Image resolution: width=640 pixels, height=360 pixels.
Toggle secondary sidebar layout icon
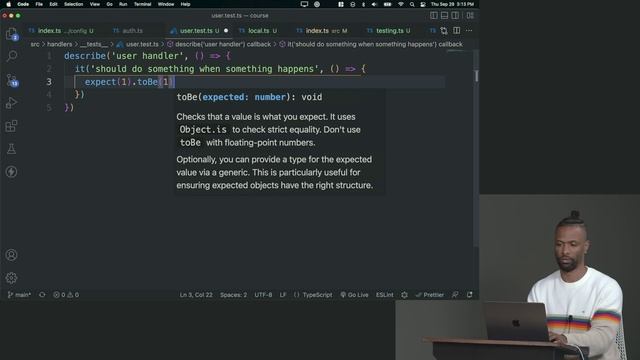(x=455, y=16)
